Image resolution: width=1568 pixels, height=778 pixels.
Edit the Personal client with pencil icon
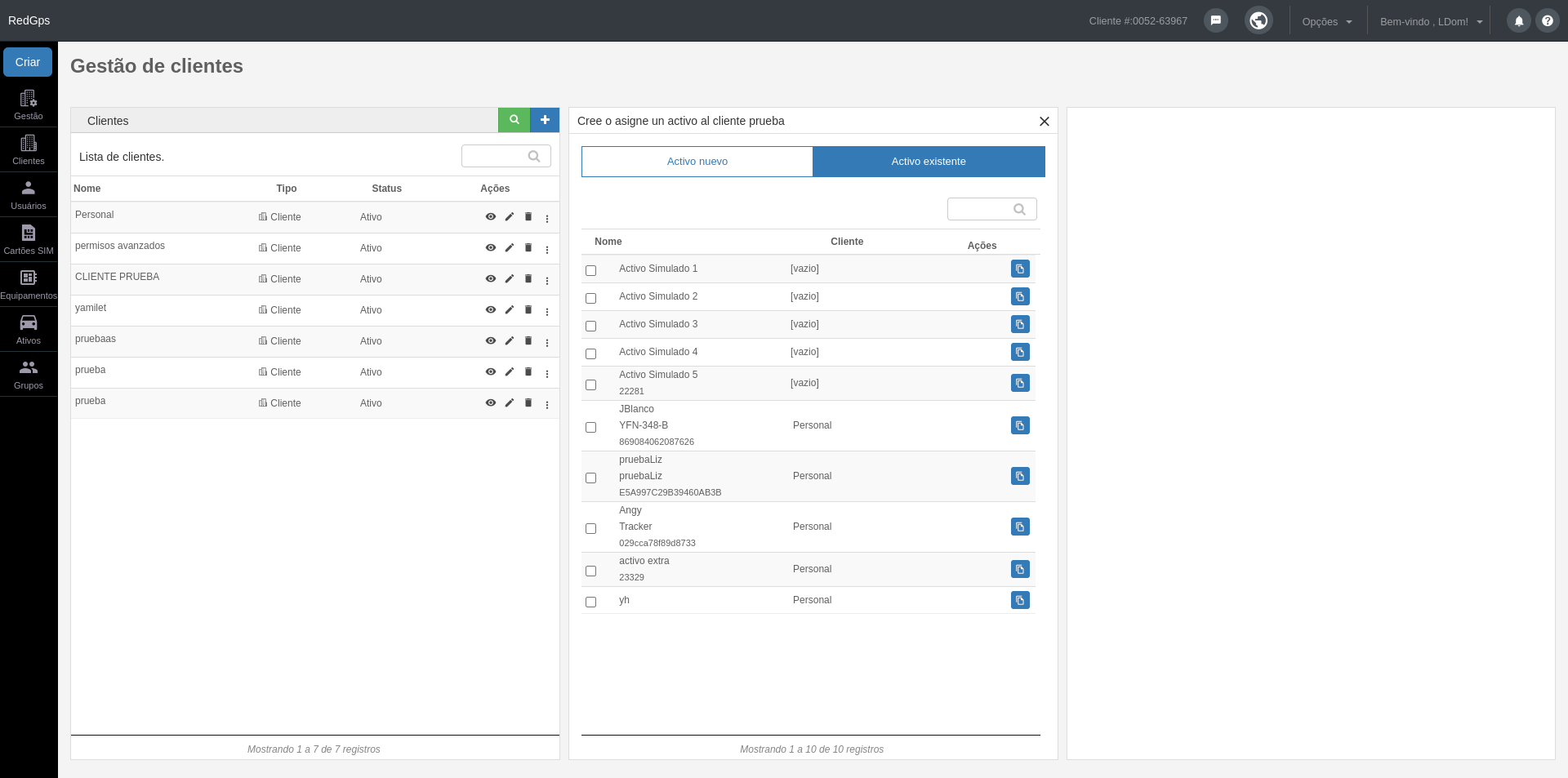pyautogui.click(x=510, y=216)
